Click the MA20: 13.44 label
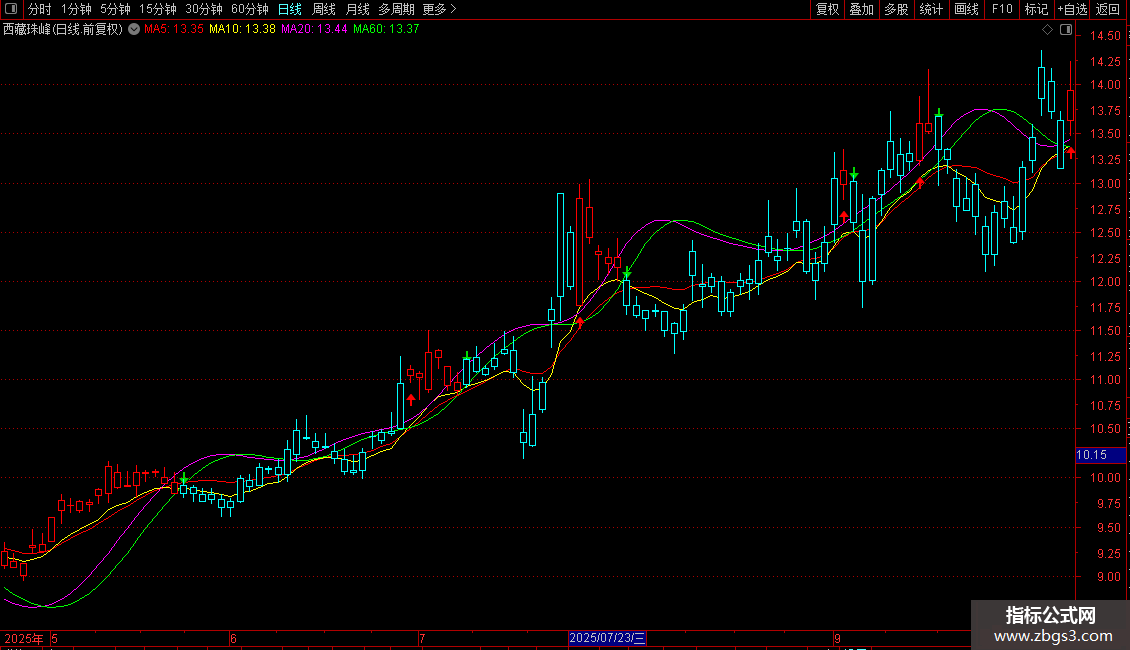This screenshot has height=650, width=1130. tap(314, 29)
